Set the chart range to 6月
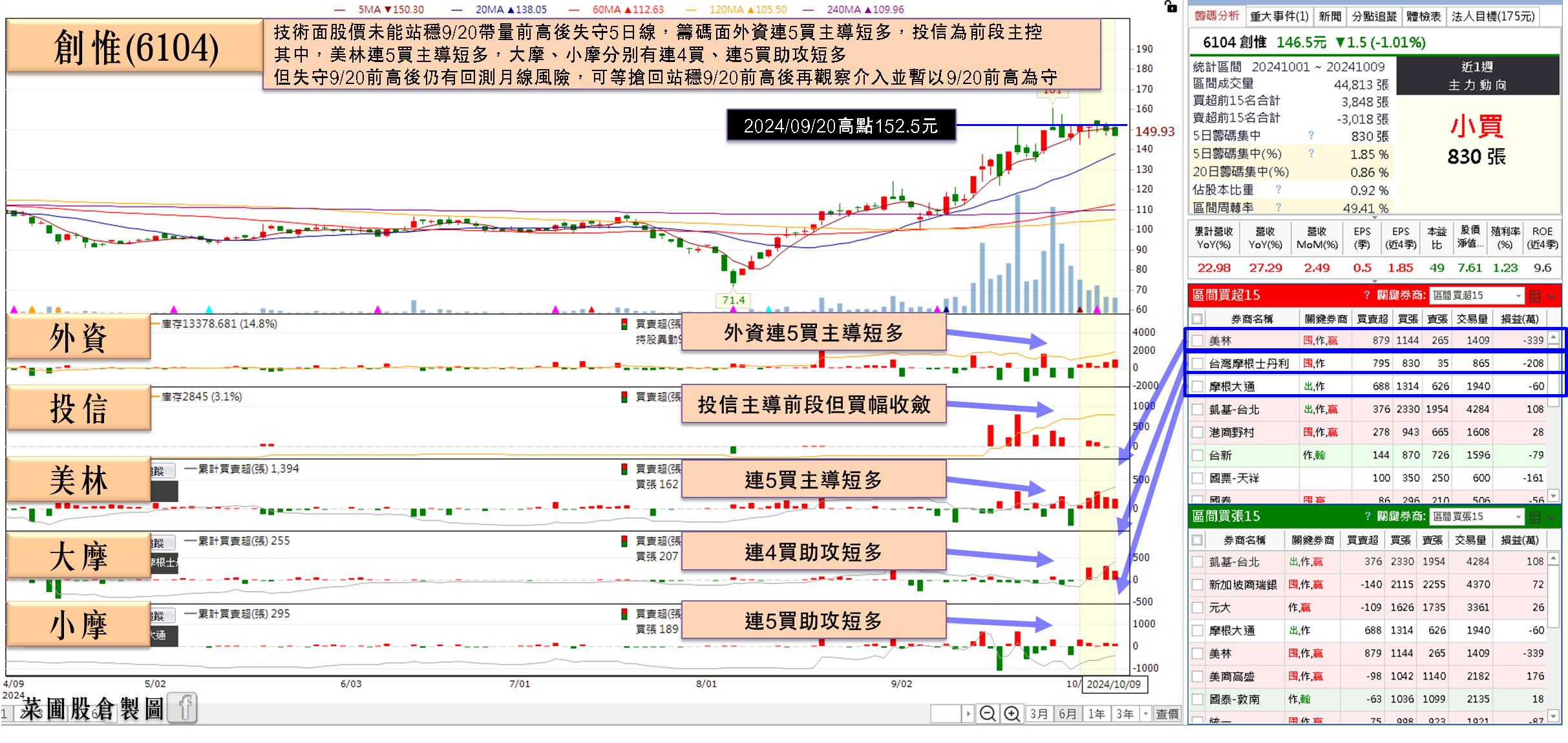This screenshot has height=743, width=1568. [x=1068, y=714]
